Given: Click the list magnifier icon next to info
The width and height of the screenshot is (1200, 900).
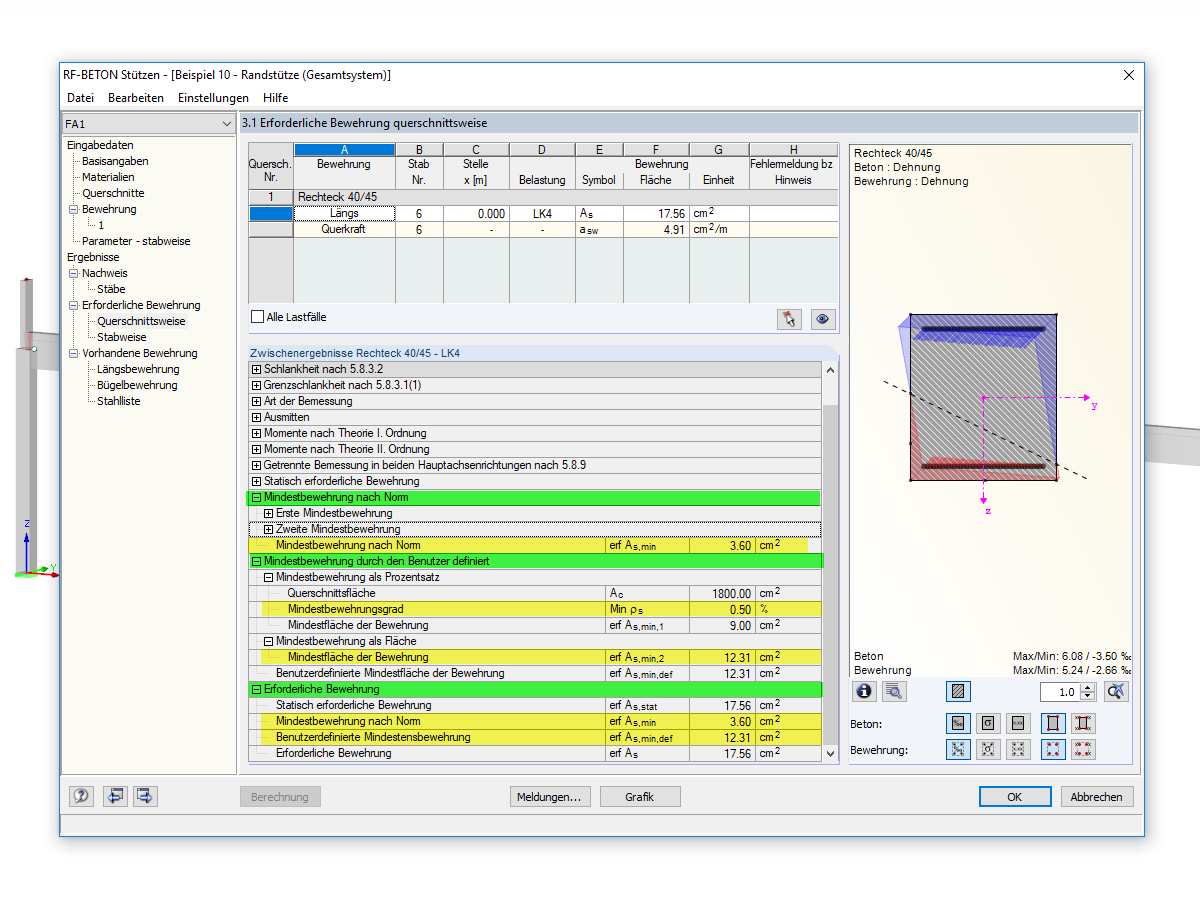Looking at the screenshot, I should [894, 691].
